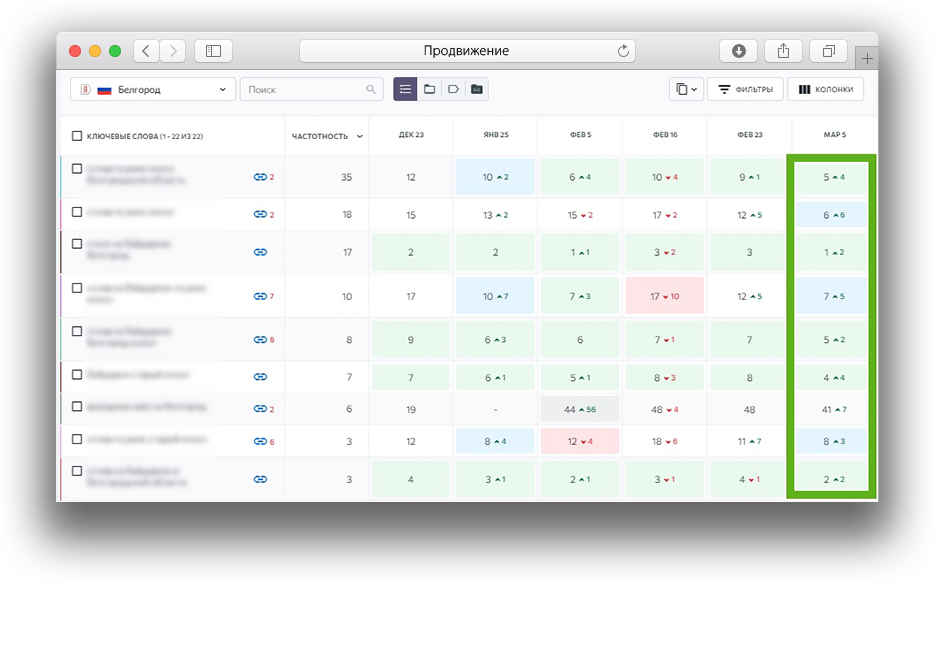935x654 pixels.
Task: Click the link icon in row with frequency 7
Action: [260, 377]
